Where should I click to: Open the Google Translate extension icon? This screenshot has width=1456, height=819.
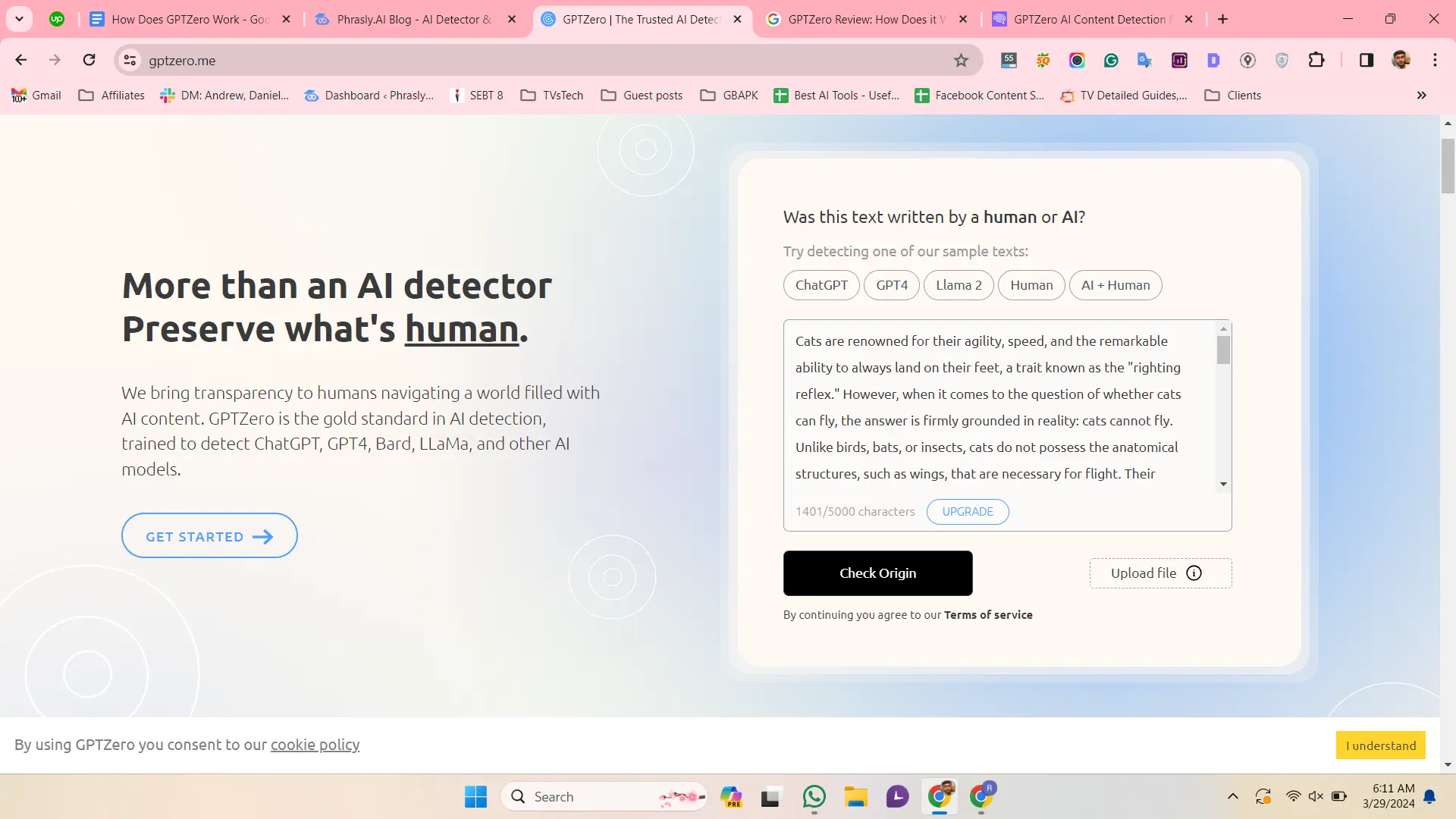pos(1145,60)
